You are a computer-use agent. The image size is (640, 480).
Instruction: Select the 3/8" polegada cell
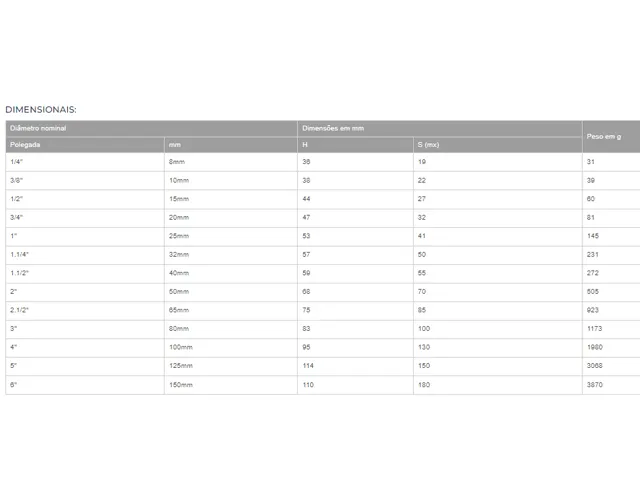(85, 180)
